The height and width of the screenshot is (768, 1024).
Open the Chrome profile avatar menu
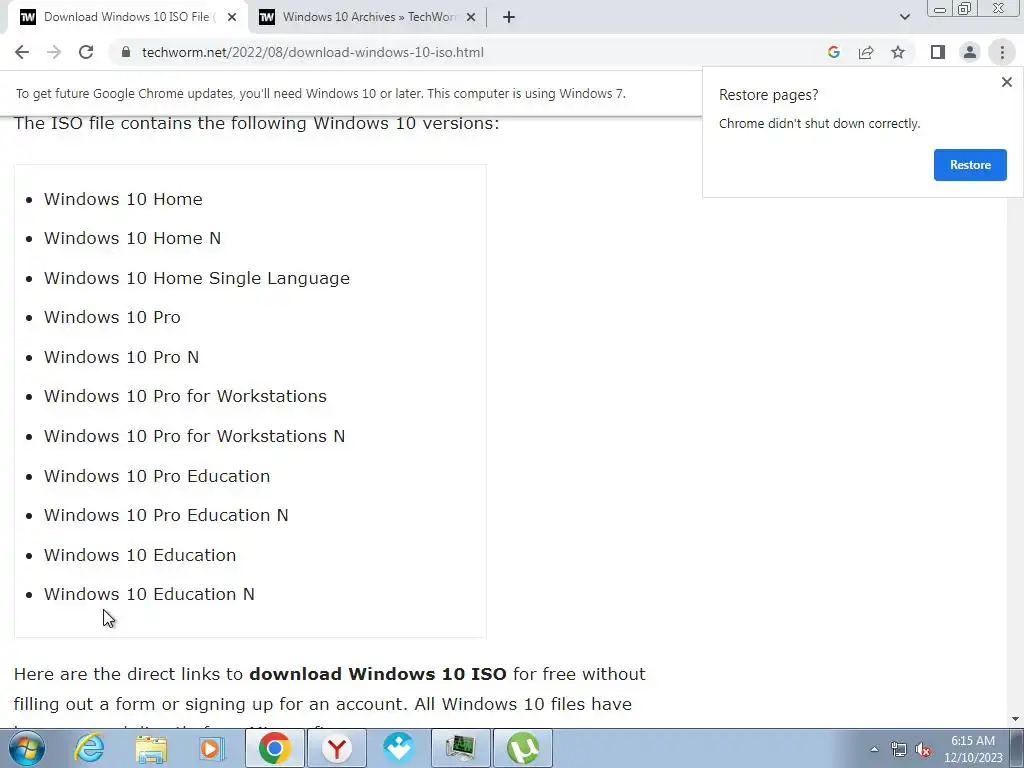coord(970,52)
